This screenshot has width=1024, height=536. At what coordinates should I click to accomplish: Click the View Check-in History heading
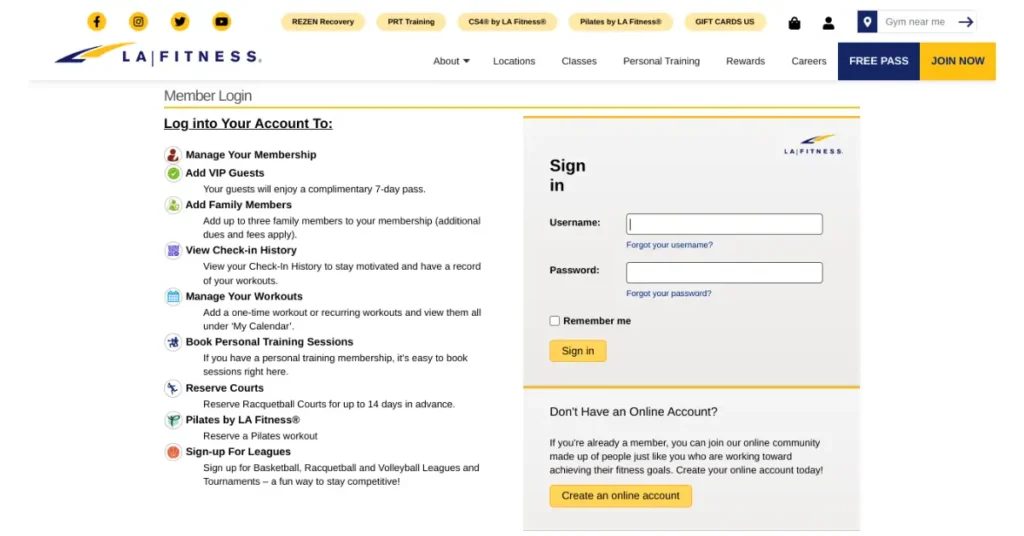click(x=241, y=250)
